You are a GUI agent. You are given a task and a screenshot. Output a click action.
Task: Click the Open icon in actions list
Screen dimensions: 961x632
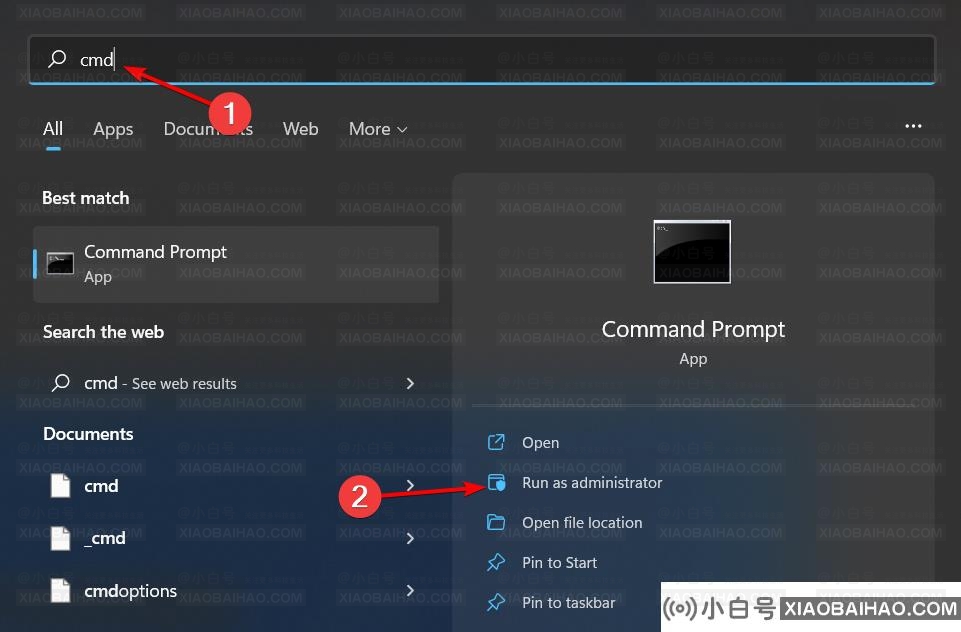[x=496, y=442]
